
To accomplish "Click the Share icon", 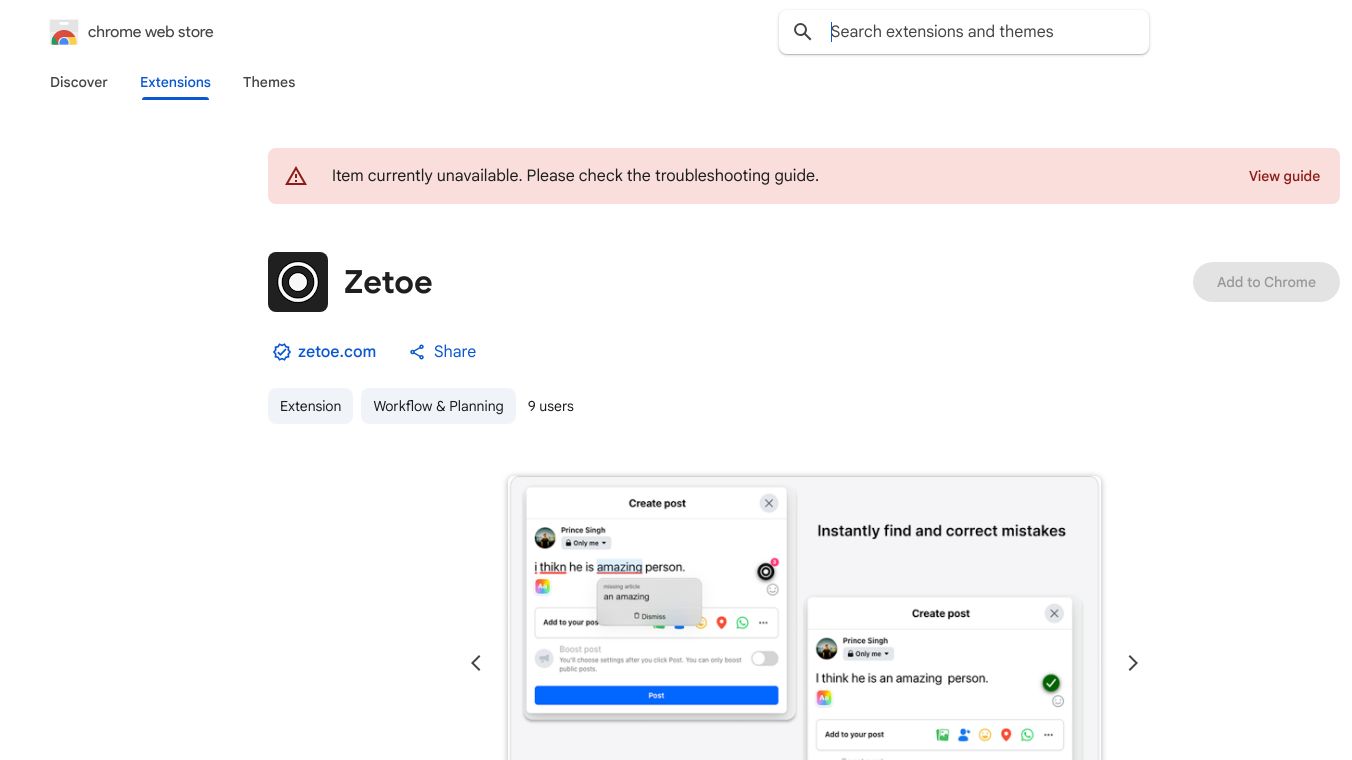I will [x=417, y=352].
